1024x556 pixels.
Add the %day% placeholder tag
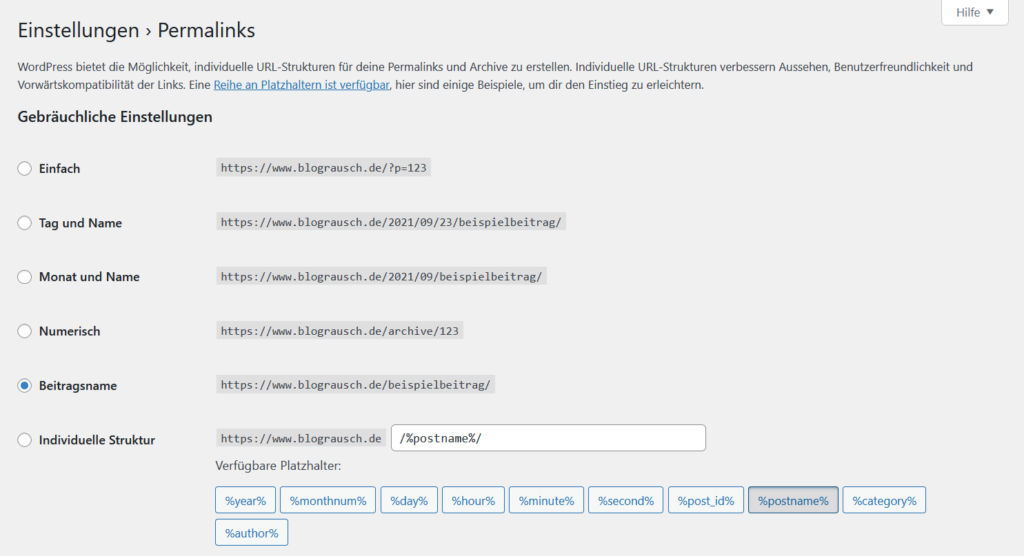click(x=409, y=500)
